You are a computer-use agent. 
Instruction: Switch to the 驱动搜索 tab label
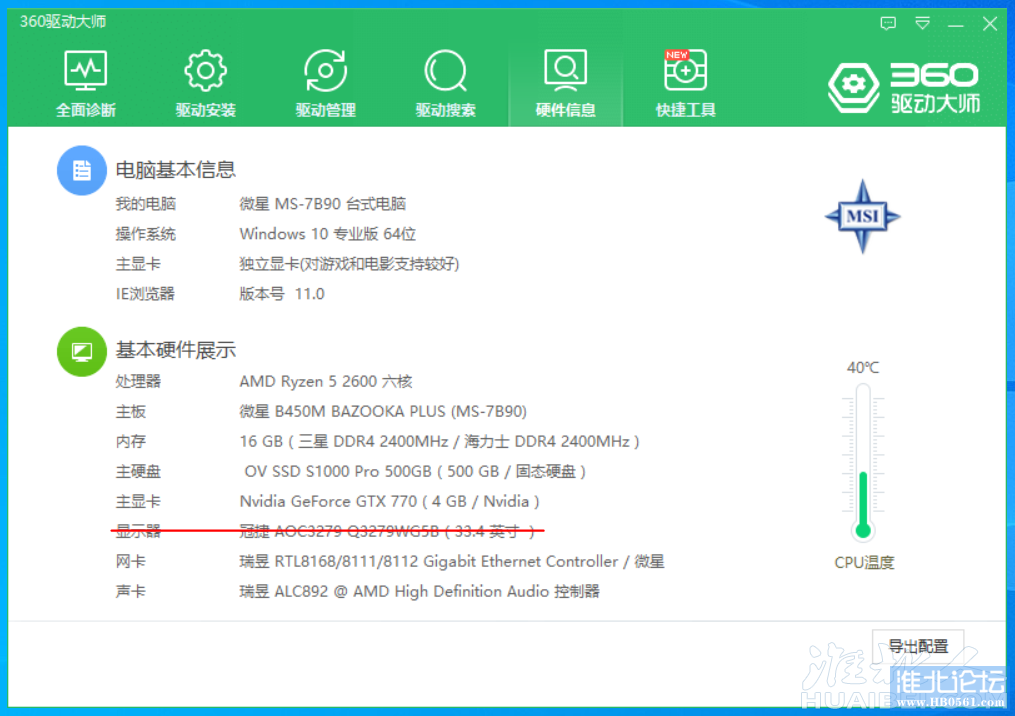click(445, 110)
